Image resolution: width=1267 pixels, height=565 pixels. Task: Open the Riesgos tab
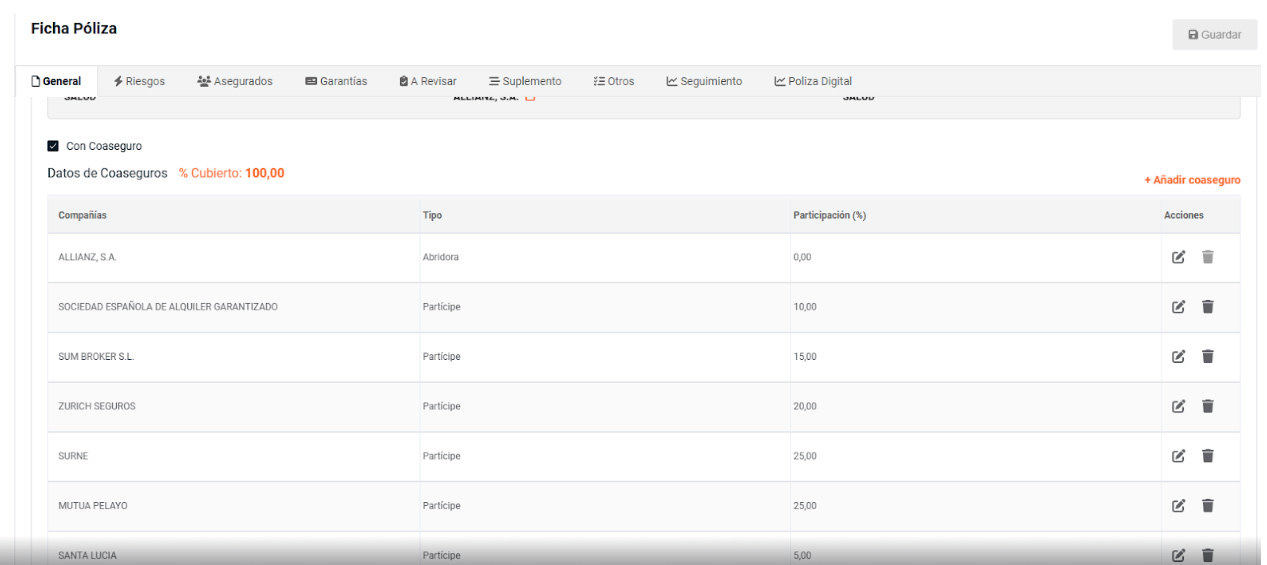click(x=139, y=82)
